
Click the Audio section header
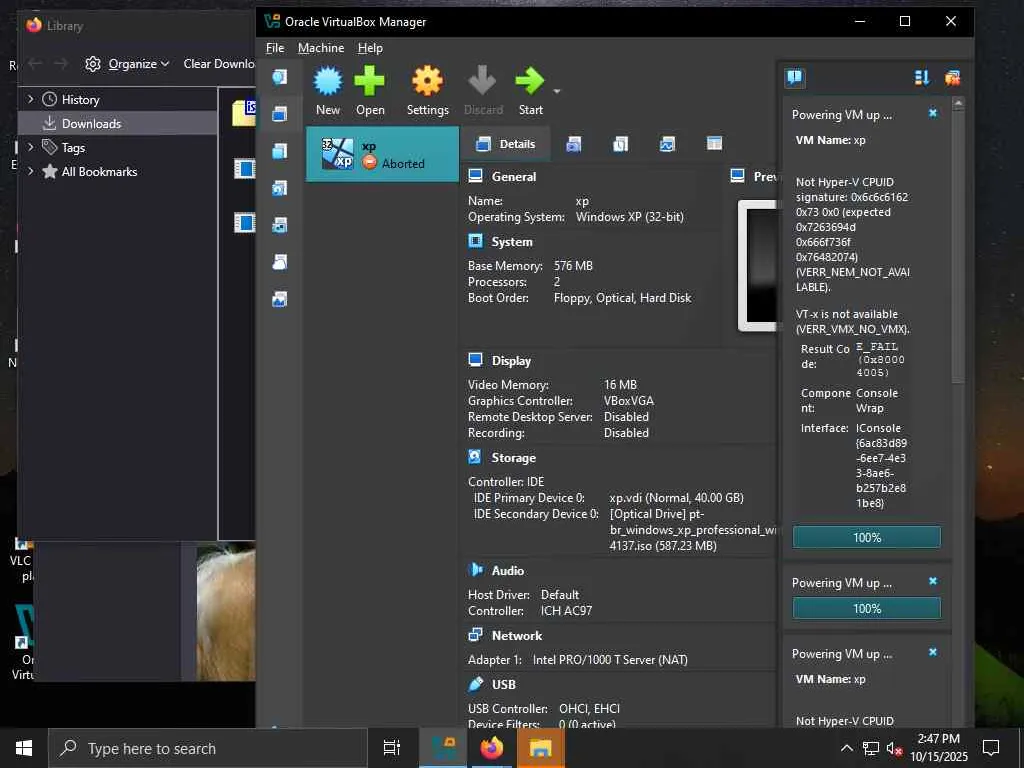click(507, 571)
